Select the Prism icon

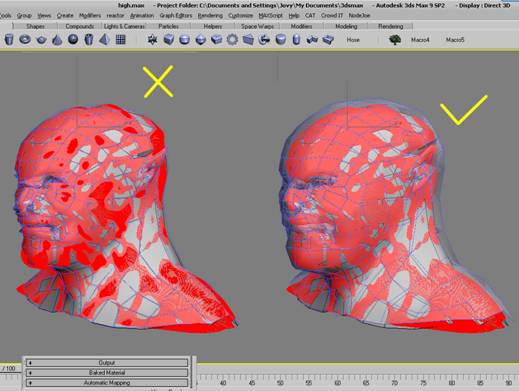point(248,40)
